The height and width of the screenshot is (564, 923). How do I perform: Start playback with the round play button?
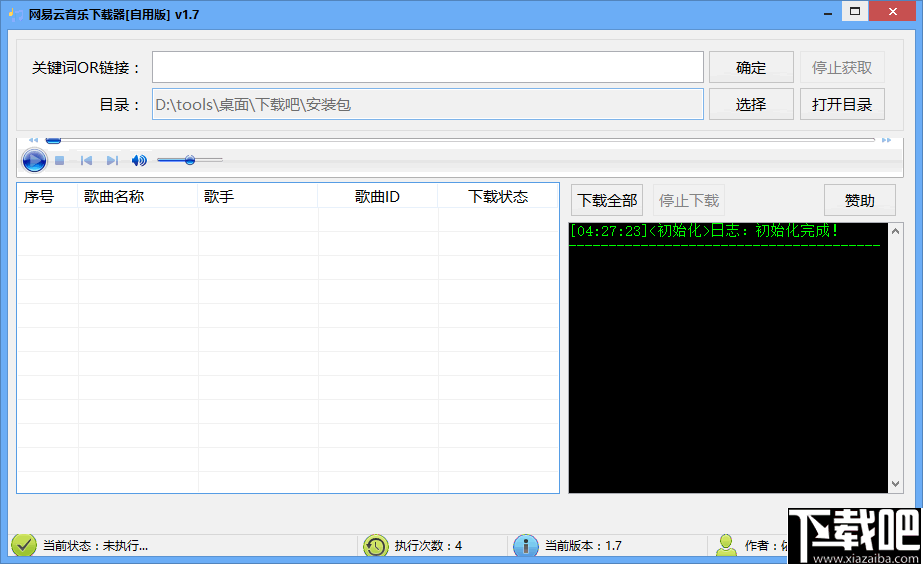click(34, 160)
